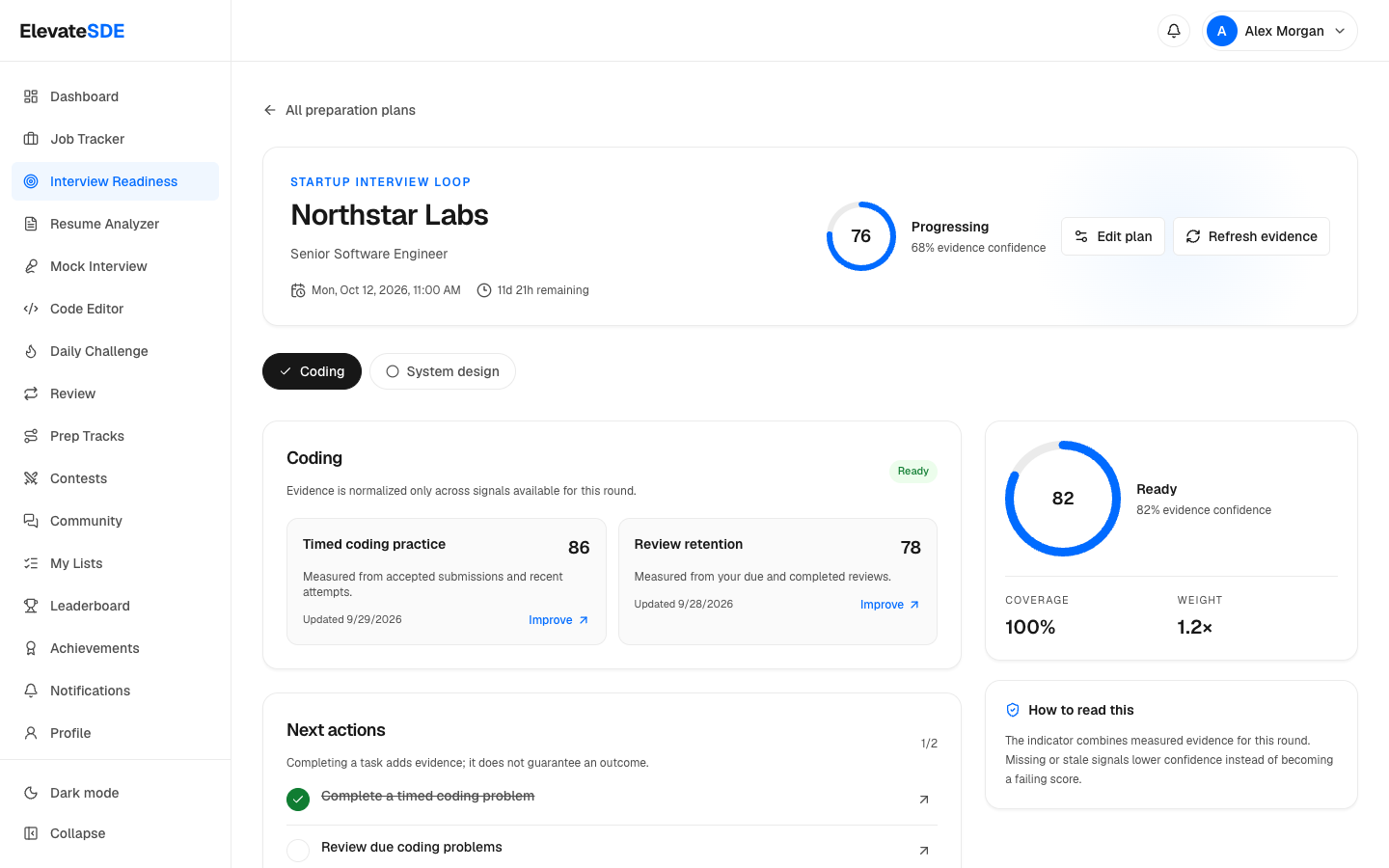The height and width of the screenshot is (868, 1389).
Task: Click the Daily Challenge flame icon
Action: [31, 351]
